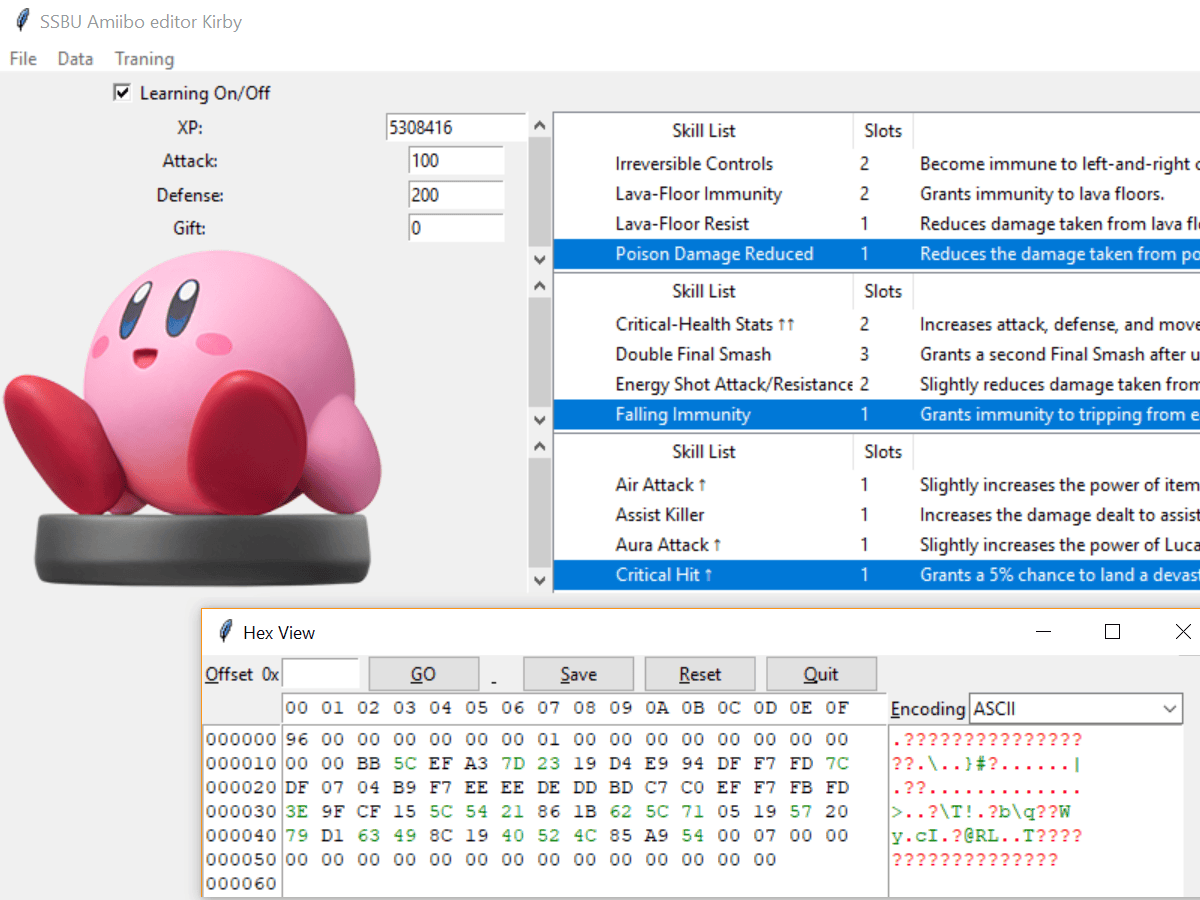Select the Lava-Floor Immunity skill
The width and height of the screenshot is (1200, 900).
(698, 193)
